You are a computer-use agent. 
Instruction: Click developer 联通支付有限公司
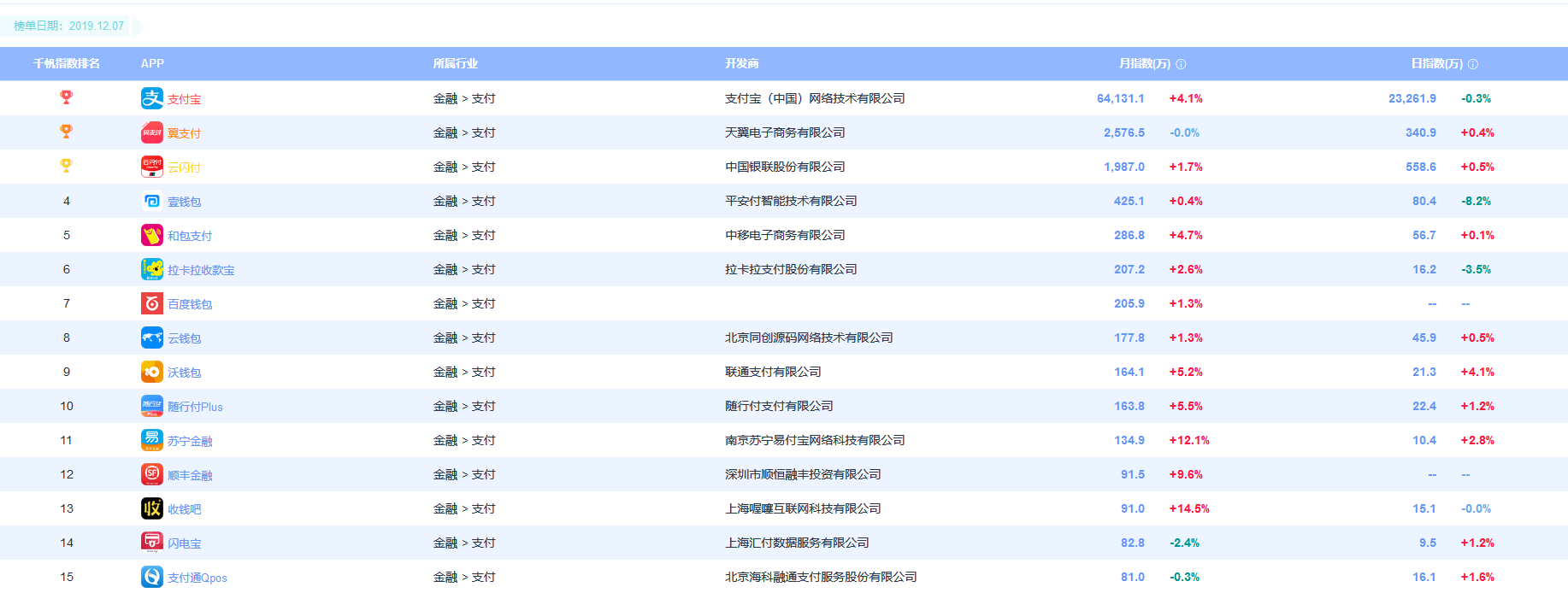(773, 372)
